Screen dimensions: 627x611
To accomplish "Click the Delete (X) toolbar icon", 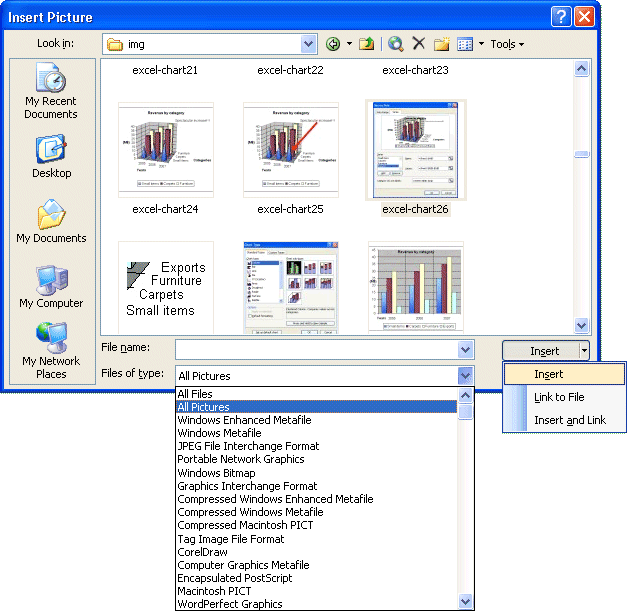I will (418, 43).
